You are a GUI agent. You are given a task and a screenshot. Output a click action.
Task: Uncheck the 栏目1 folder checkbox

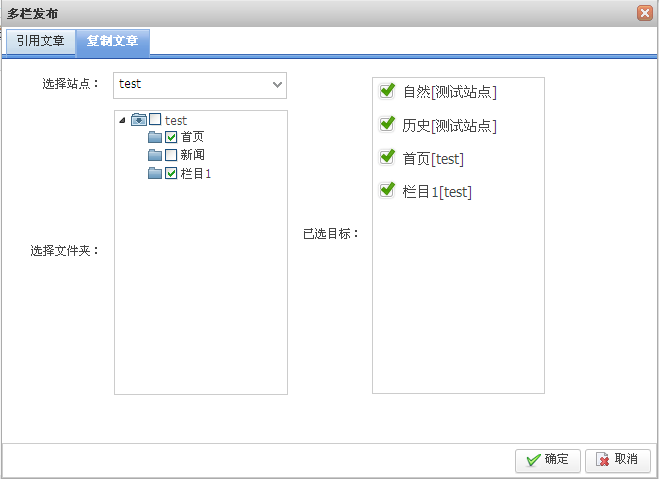point(171,173)
